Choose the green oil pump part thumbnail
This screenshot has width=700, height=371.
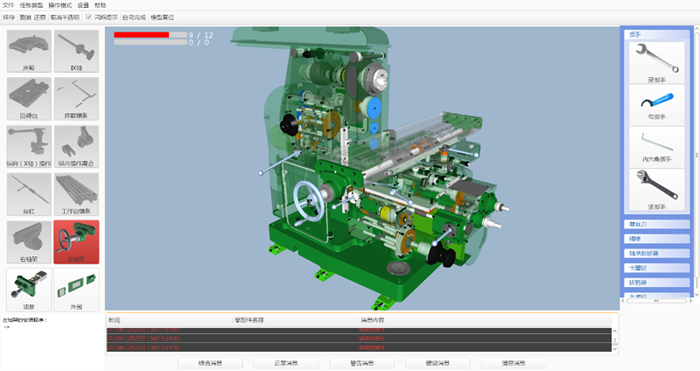point(29,290)
